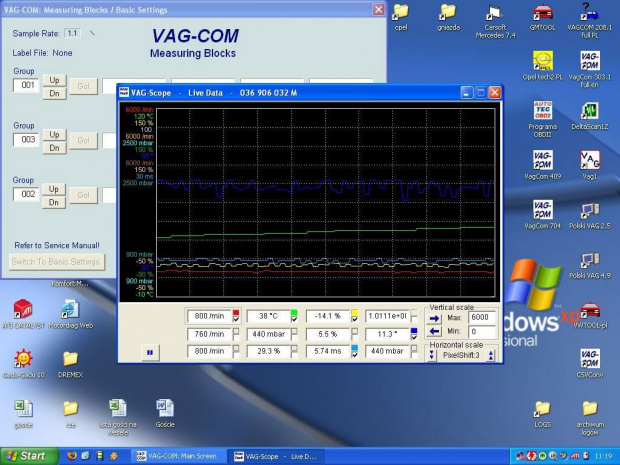Click left arrow button in Vertical scale

434,331
